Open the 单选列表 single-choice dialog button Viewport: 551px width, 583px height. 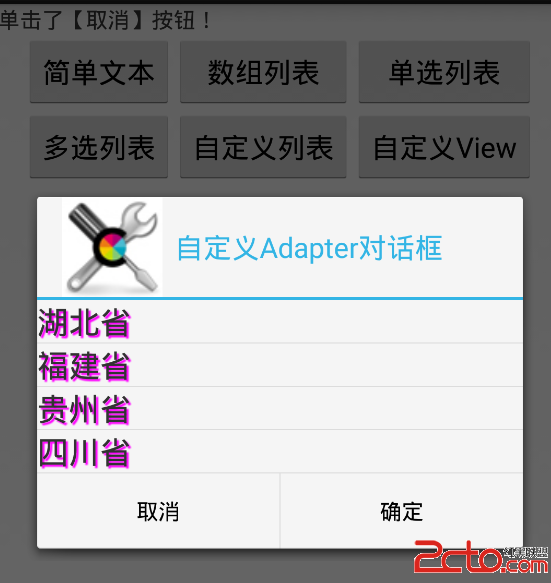[x=444, y=72]
